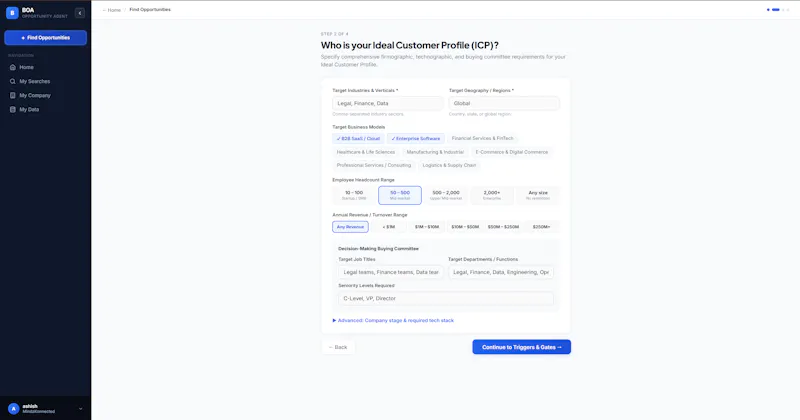800x420 pixels.
Task: Choose Any size headcount option
Action: coord(538,195)
